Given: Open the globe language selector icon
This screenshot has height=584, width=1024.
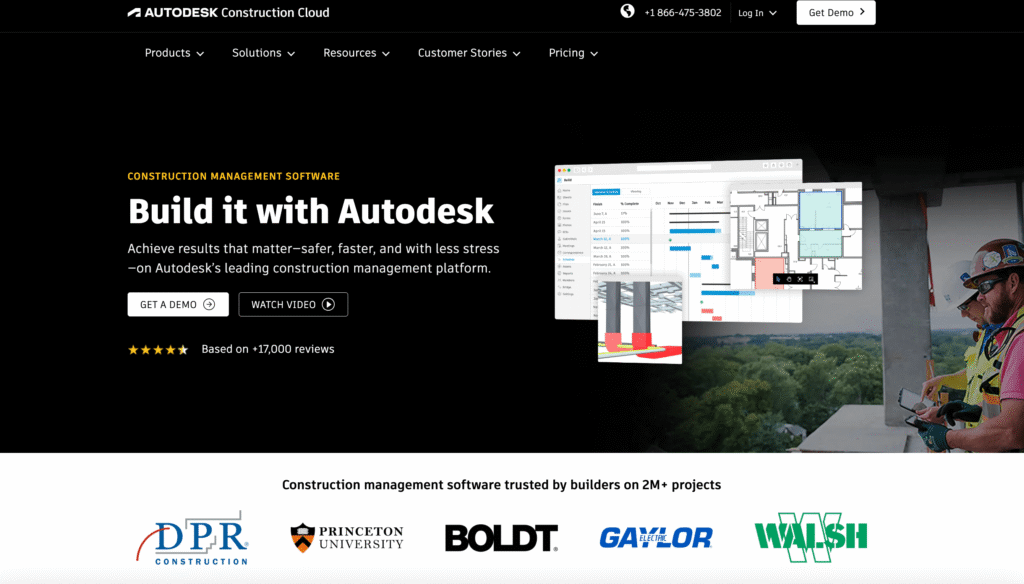Looking at the screenshot, I should point(627,11).
